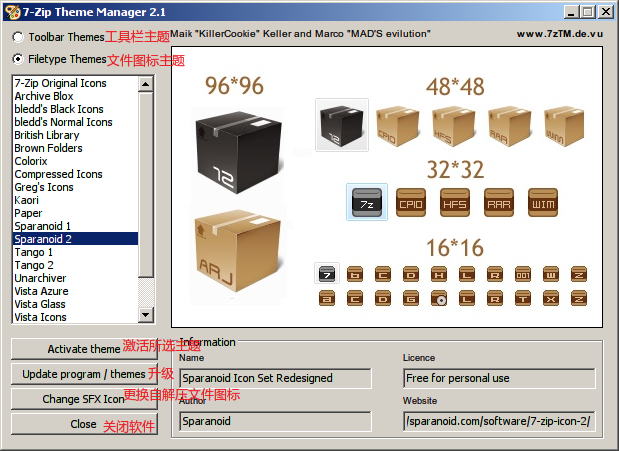This screenshot has height=451, width=619.
Task: Click the 16*16 'G' icon in bottom row
Action: 411,299
